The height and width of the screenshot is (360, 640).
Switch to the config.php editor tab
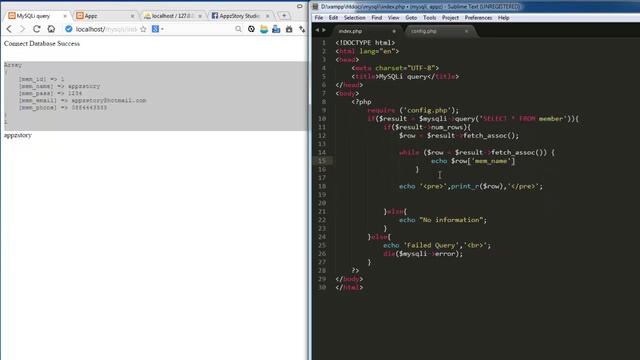(x=440, y=31)
